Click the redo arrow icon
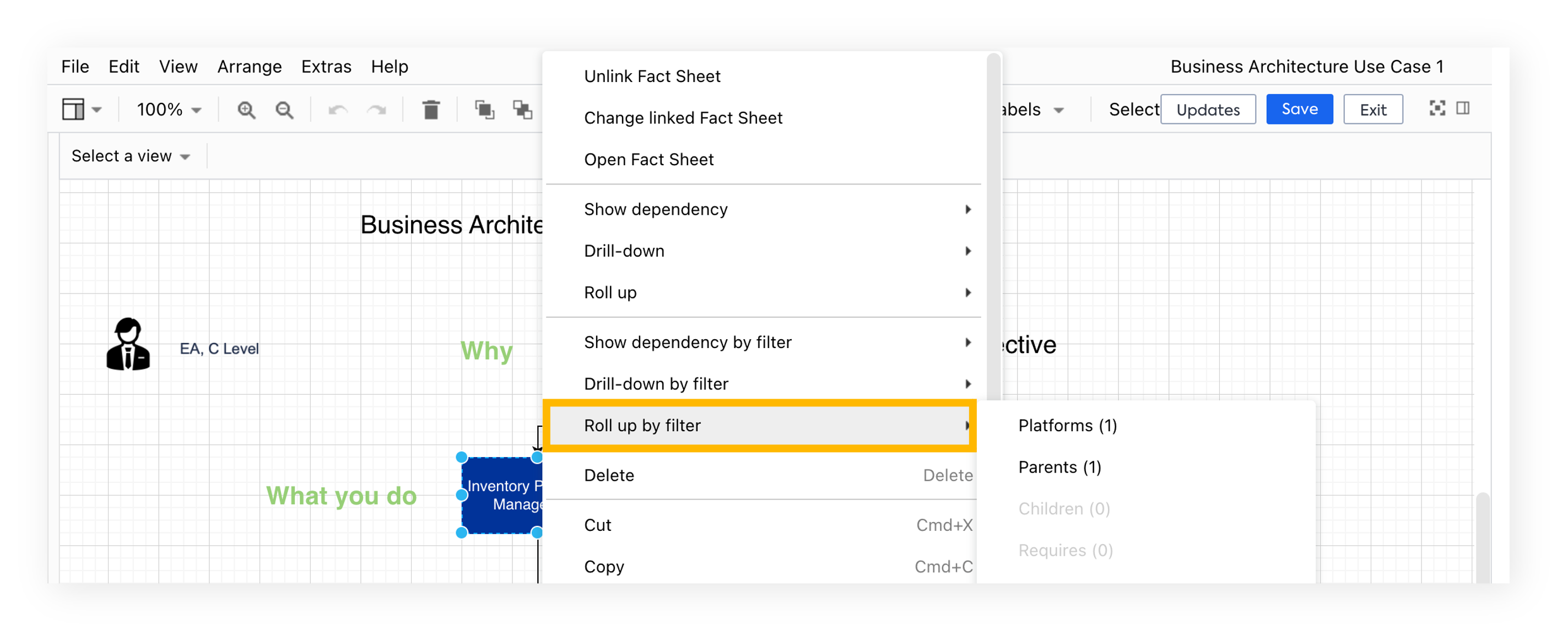Image resolution: width=1568 pixels, height=641 pixels. (377, 110)
